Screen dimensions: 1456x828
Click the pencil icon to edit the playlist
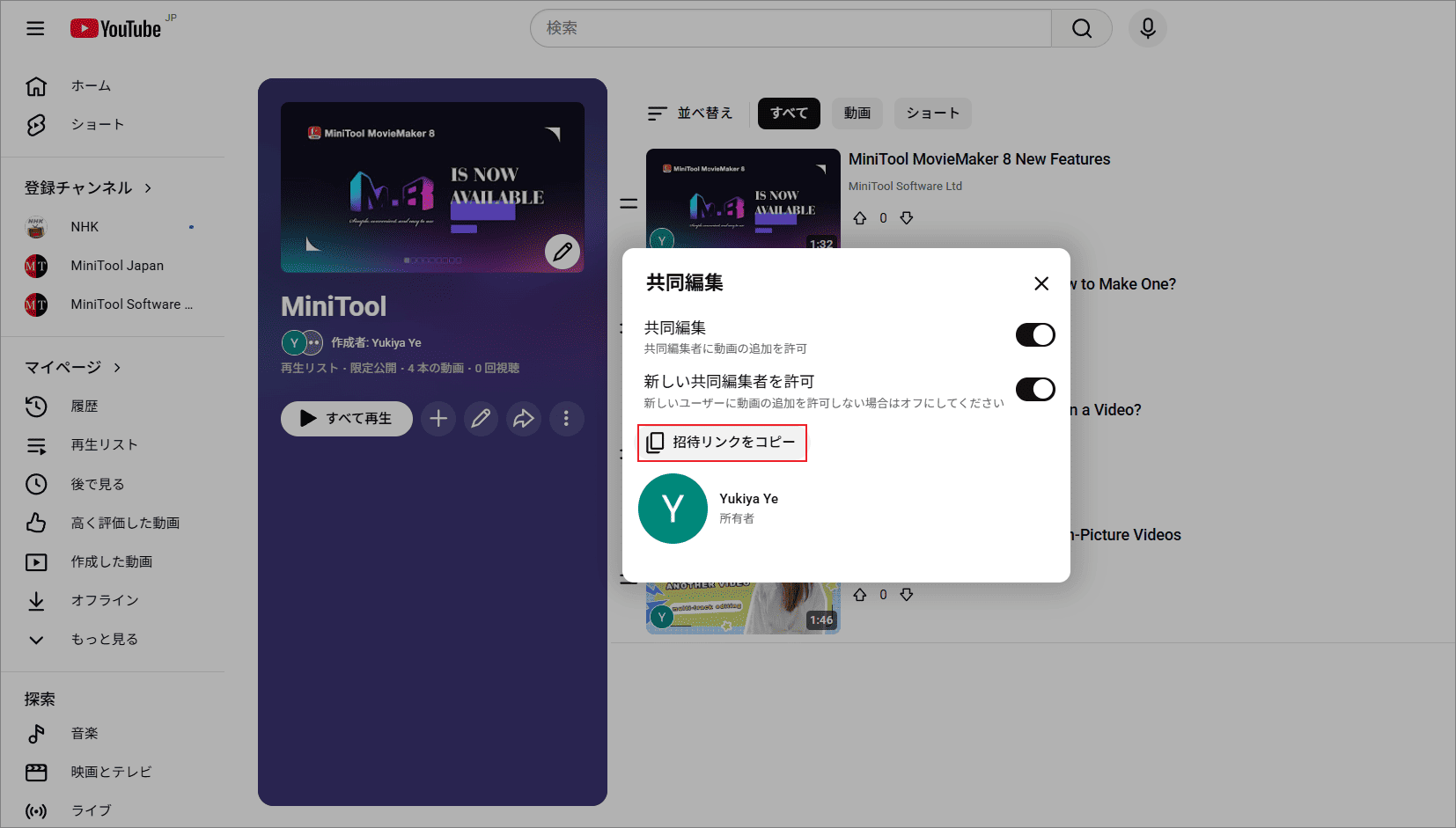pyautogui.click(x=481, y=419)
